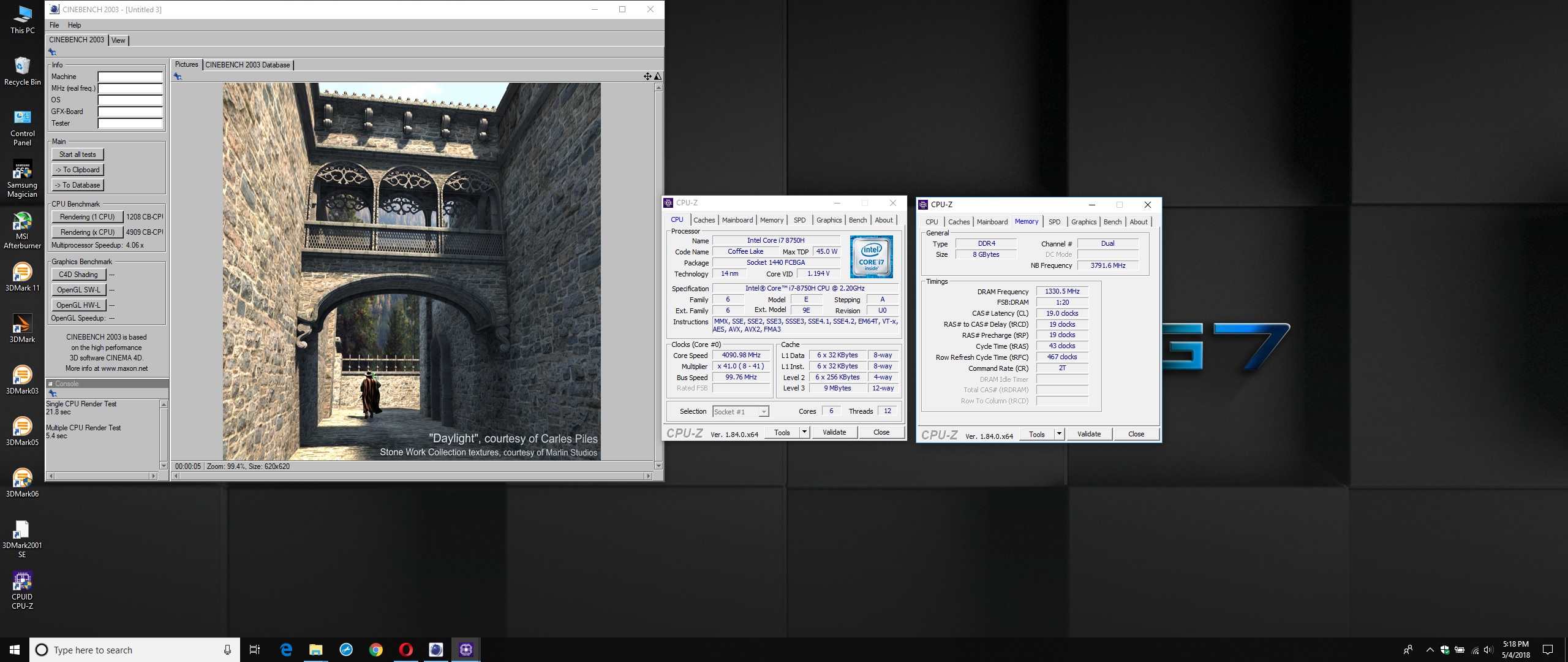This screenshot has height=662, width=1568.
Task: Open Tools dropdown arrow in left CPU-Z
Action: pyautogui.click(x=804, y=433)
